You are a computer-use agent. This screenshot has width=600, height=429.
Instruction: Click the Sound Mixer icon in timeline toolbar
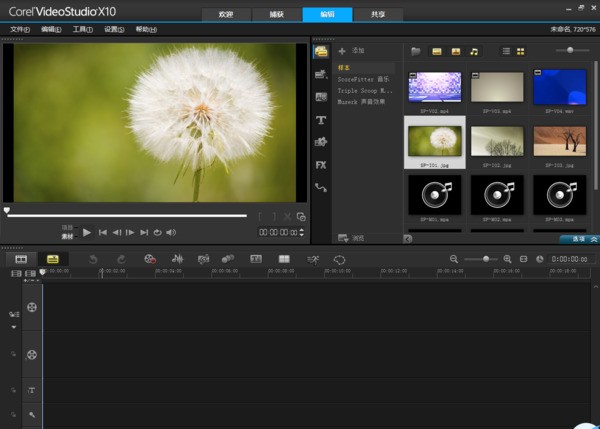pyautogui.click(x=178, y=259)
